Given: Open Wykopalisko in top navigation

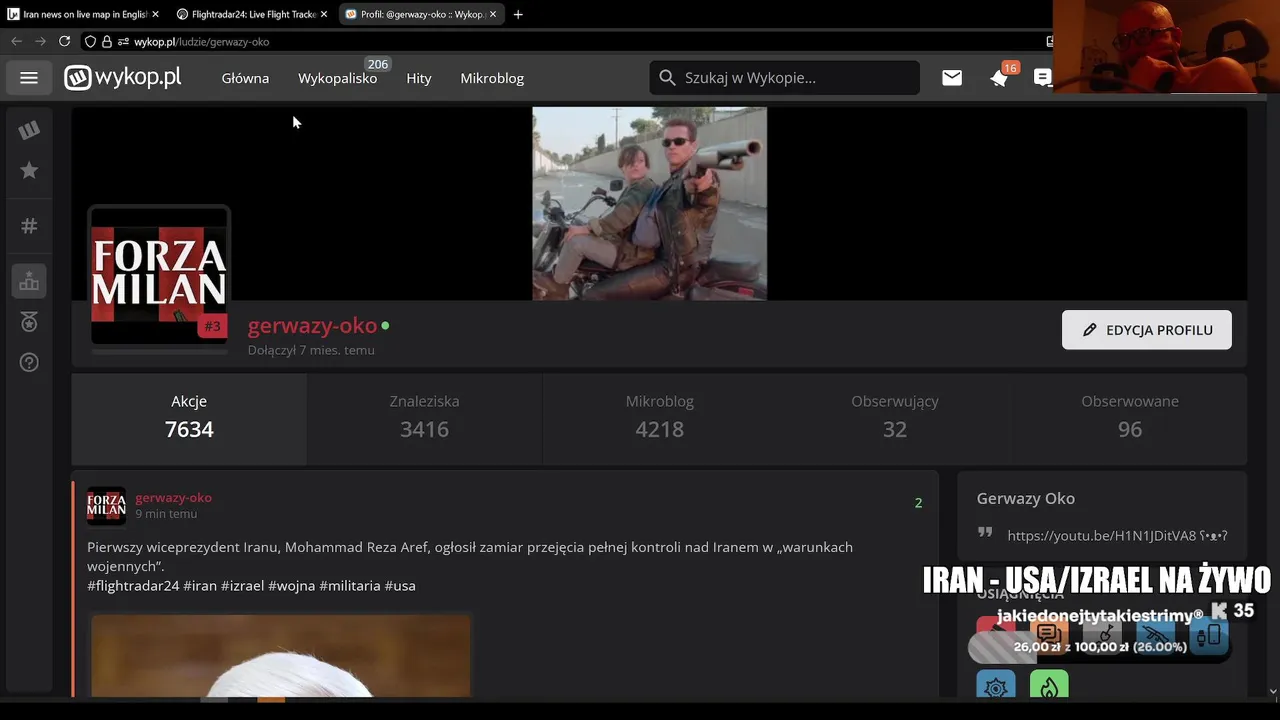Looking at the screenshot, I should coord(337,78).
